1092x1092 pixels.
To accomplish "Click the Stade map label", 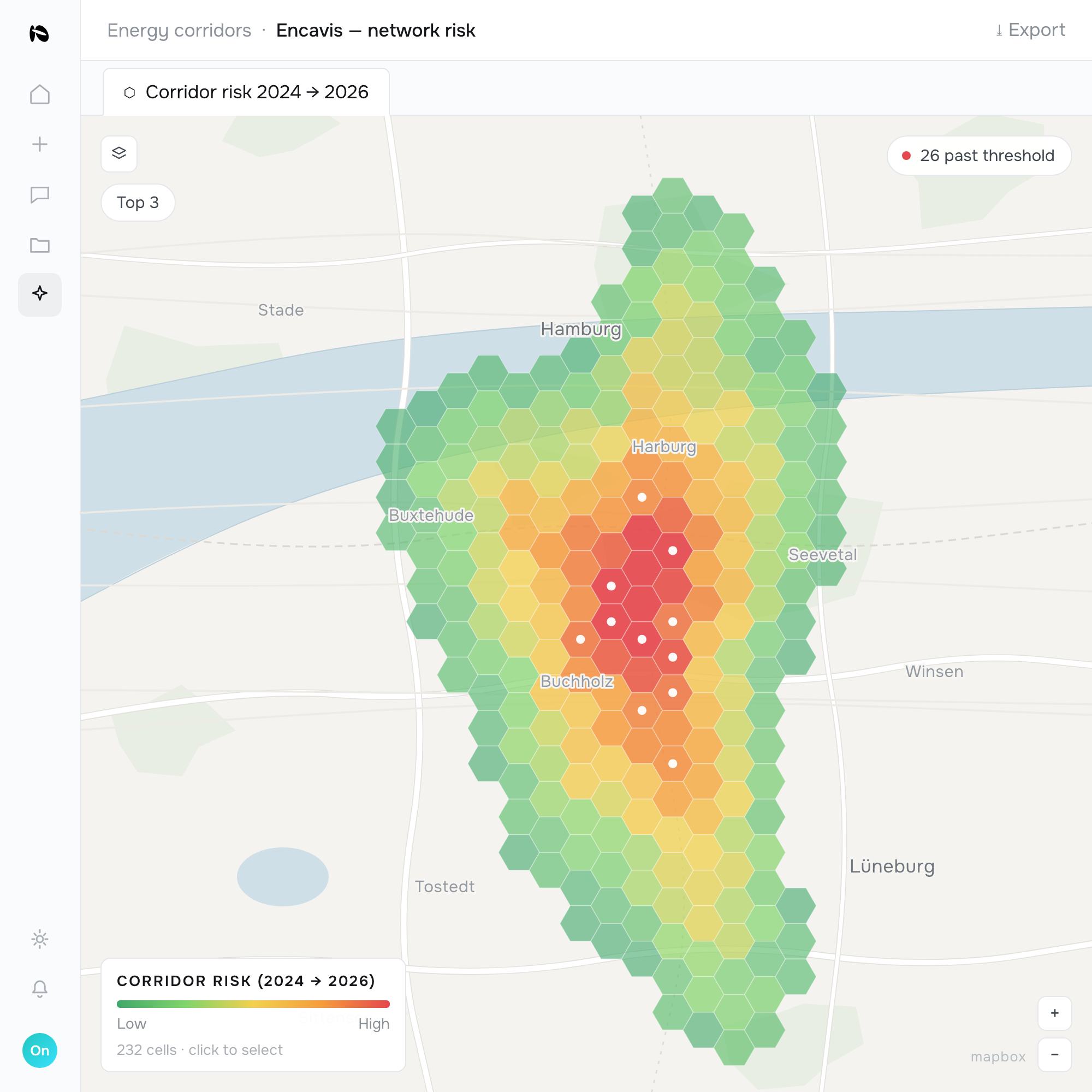I will 281,310.
